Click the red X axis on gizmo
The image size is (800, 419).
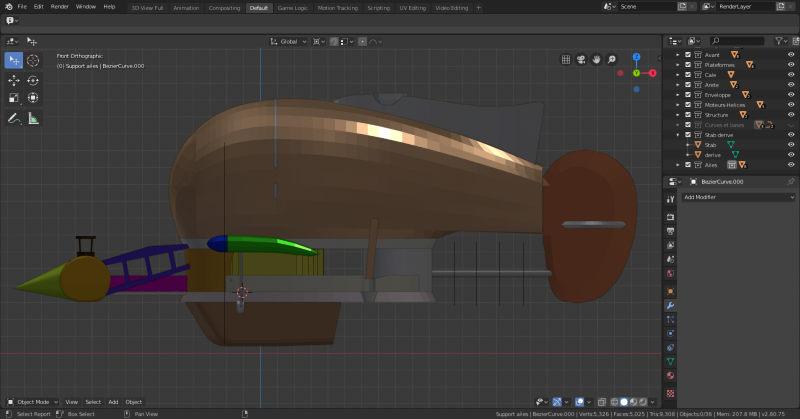coord(652,73)
